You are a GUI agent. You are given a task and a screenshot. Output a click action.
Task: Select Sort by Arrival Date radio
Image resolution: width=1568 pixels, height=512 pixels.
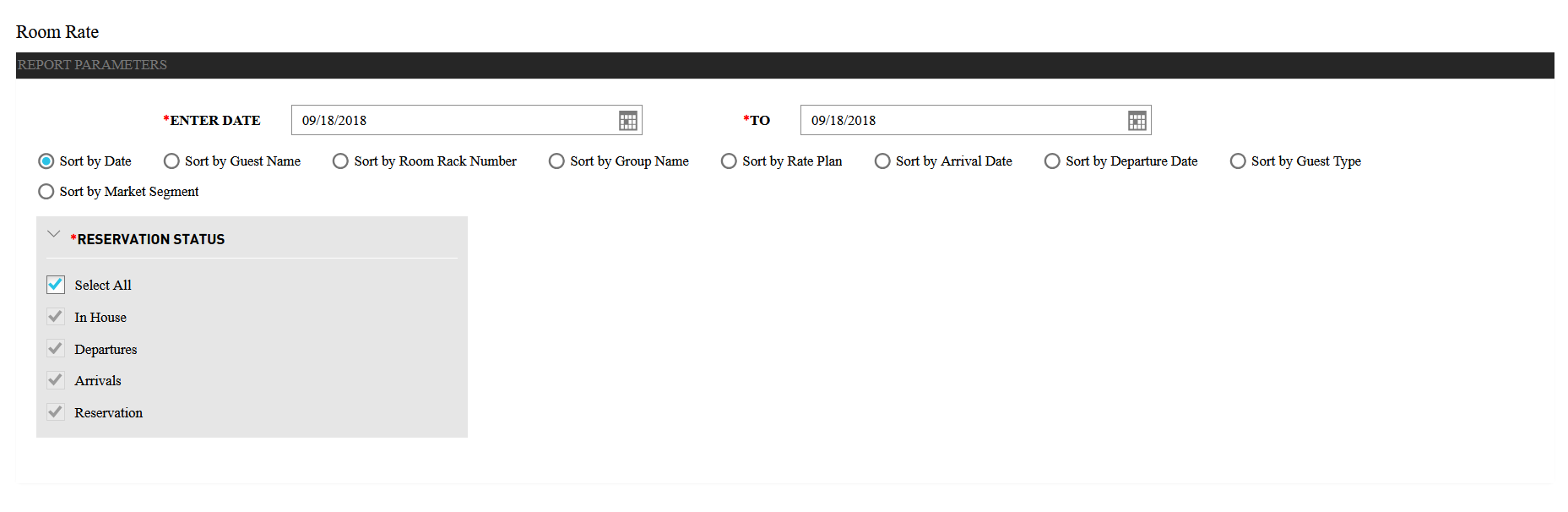point(882,161)
